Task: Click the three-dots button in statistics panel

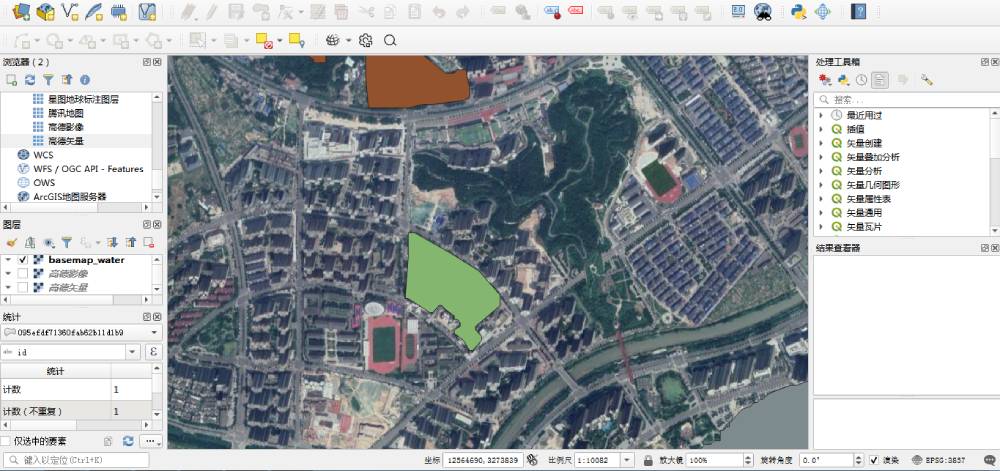Action: (x=150, y=441)
